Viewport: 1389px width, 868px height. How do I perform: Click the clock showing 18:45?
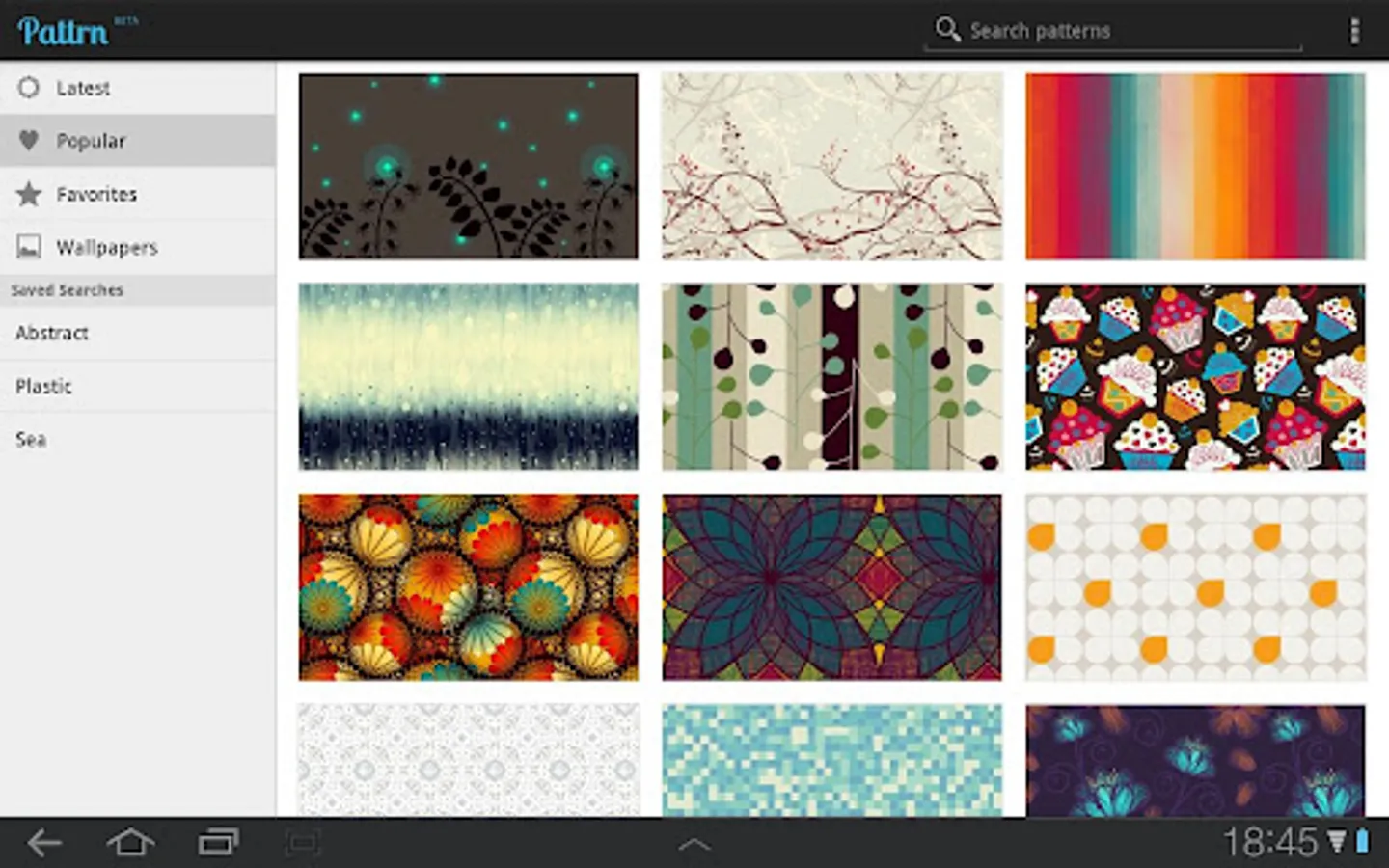click(x=1269, y=843)
